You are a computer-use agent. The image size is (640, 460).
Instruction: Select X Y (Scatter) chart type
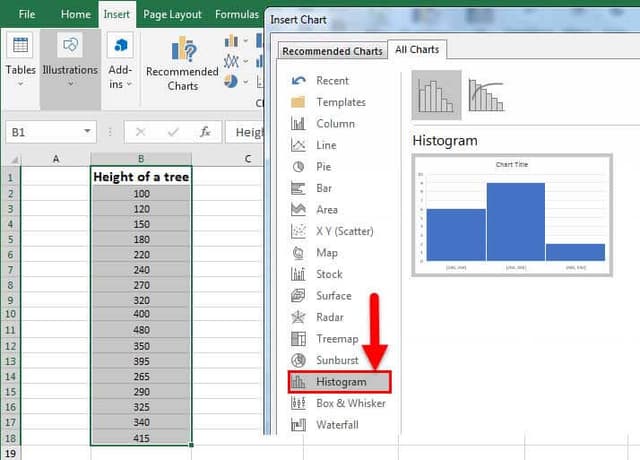[x=344, y=231]
